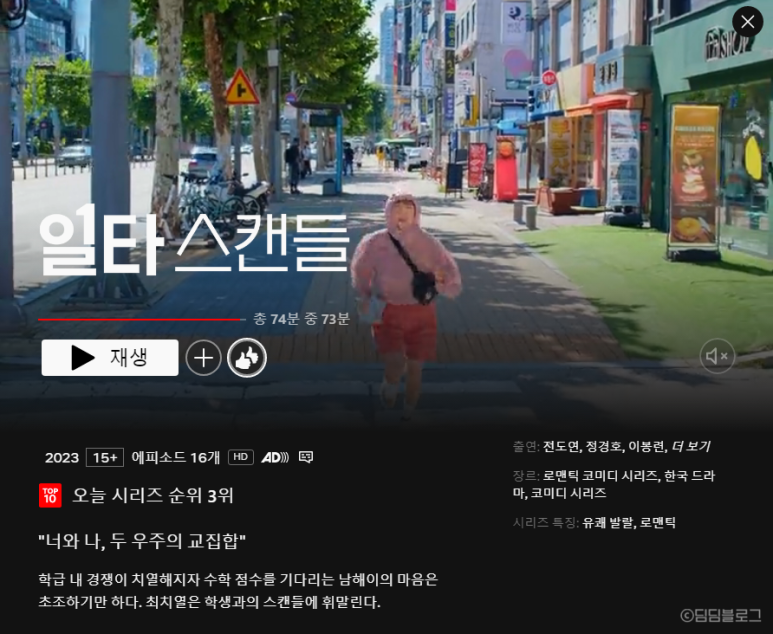Click the 15+ maturity rating badge

pos(105,458)
